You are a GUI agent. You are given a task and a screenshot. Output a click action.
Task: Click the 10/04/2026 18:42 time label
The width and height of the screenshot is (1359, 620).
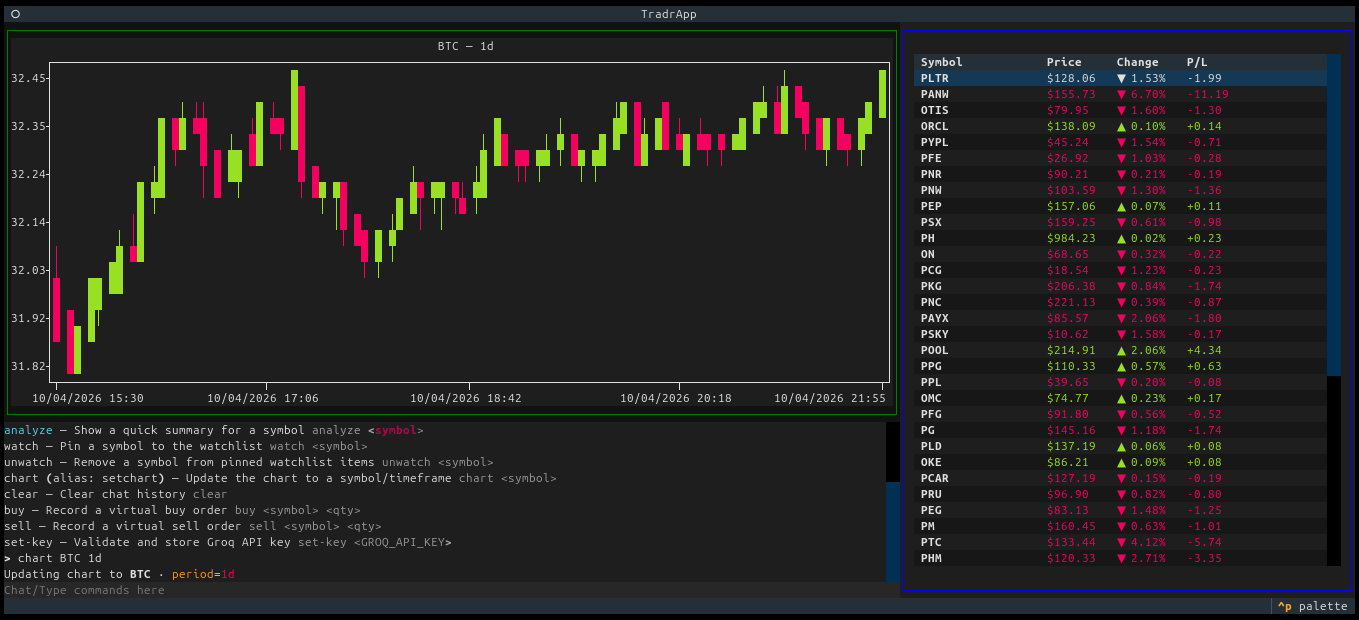[x=466, y=398]
